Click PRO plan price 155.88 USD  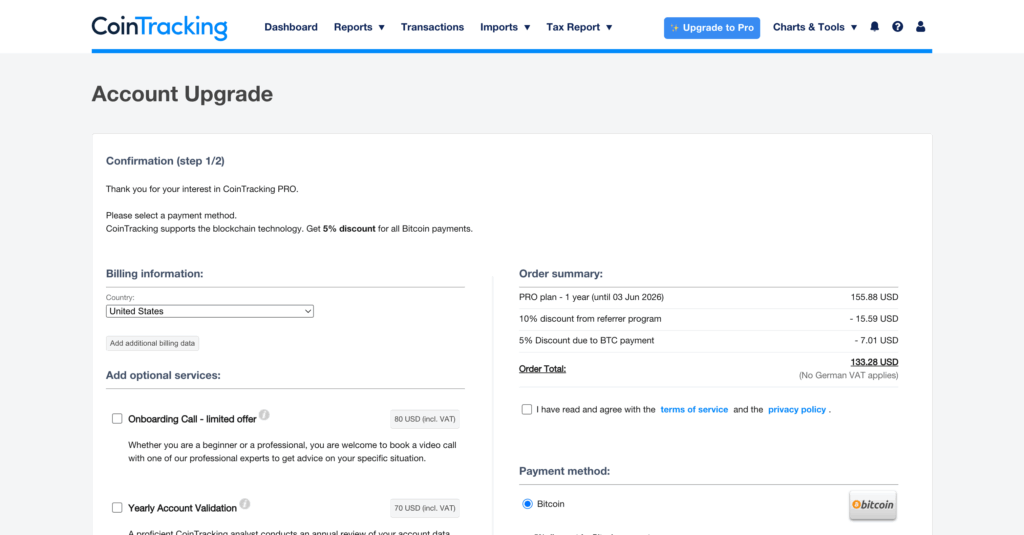(874, 297)
